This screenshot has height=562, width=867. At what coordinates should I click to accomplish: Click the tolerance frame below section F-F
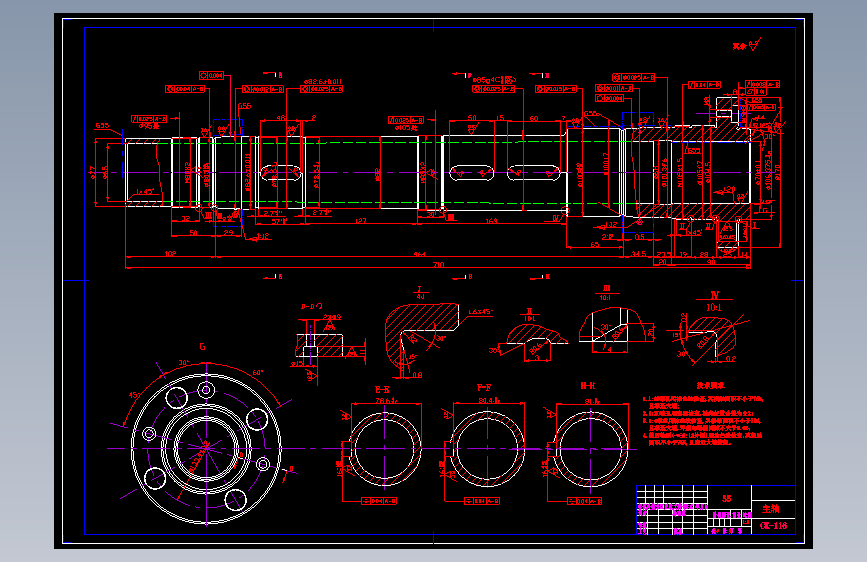[482, 501]
